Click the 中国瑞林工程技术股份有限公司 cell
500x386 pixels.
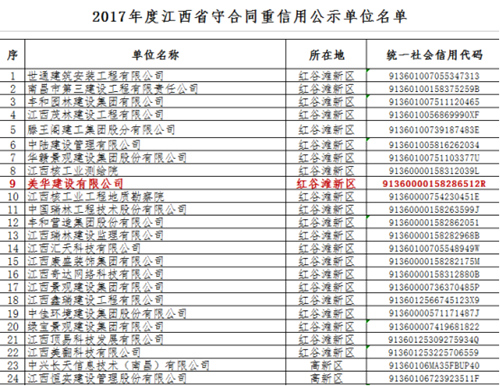155,209
